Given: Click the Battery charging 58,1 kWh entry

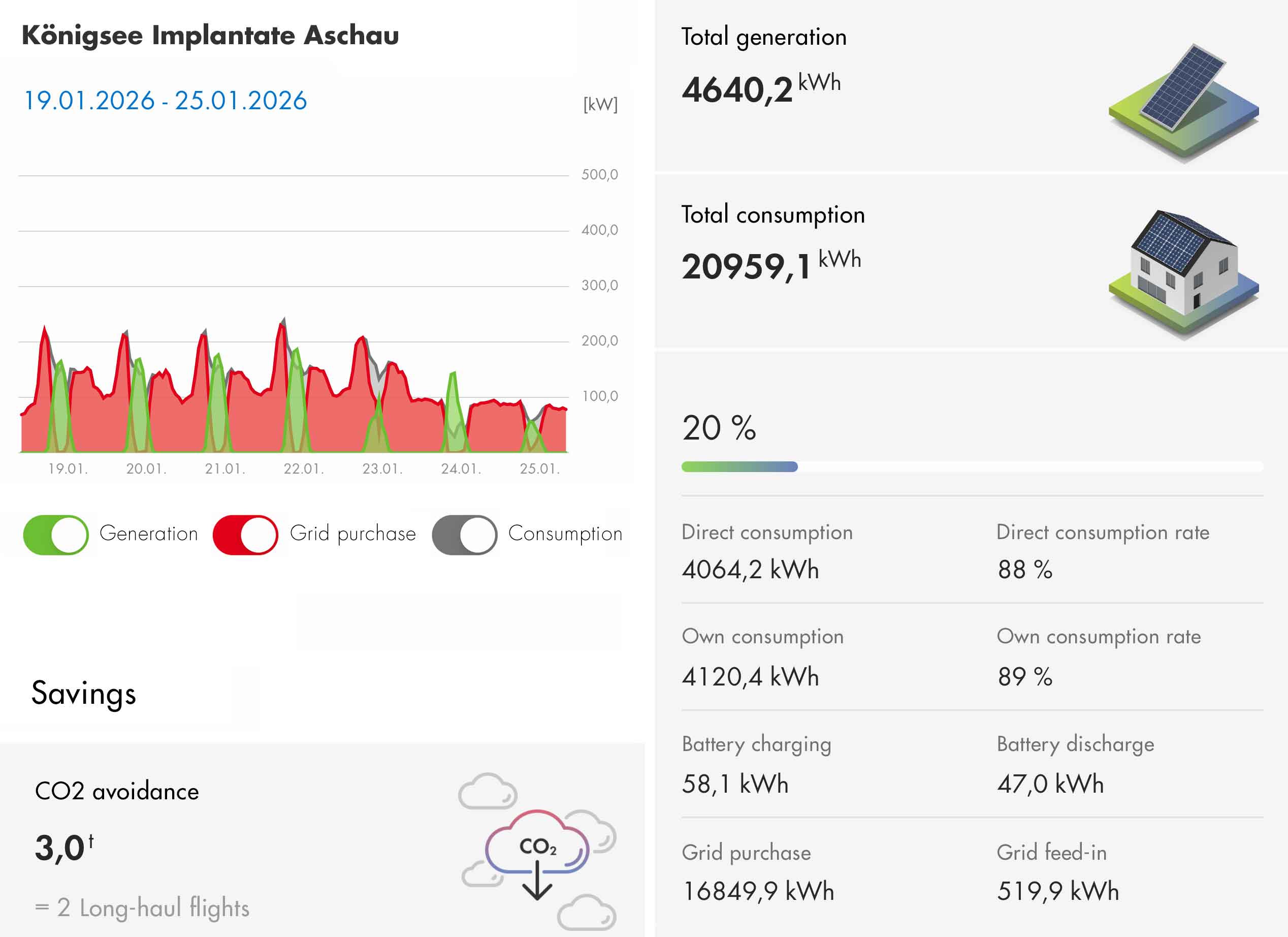Looking at the screenshot, I should pos(735,784).
